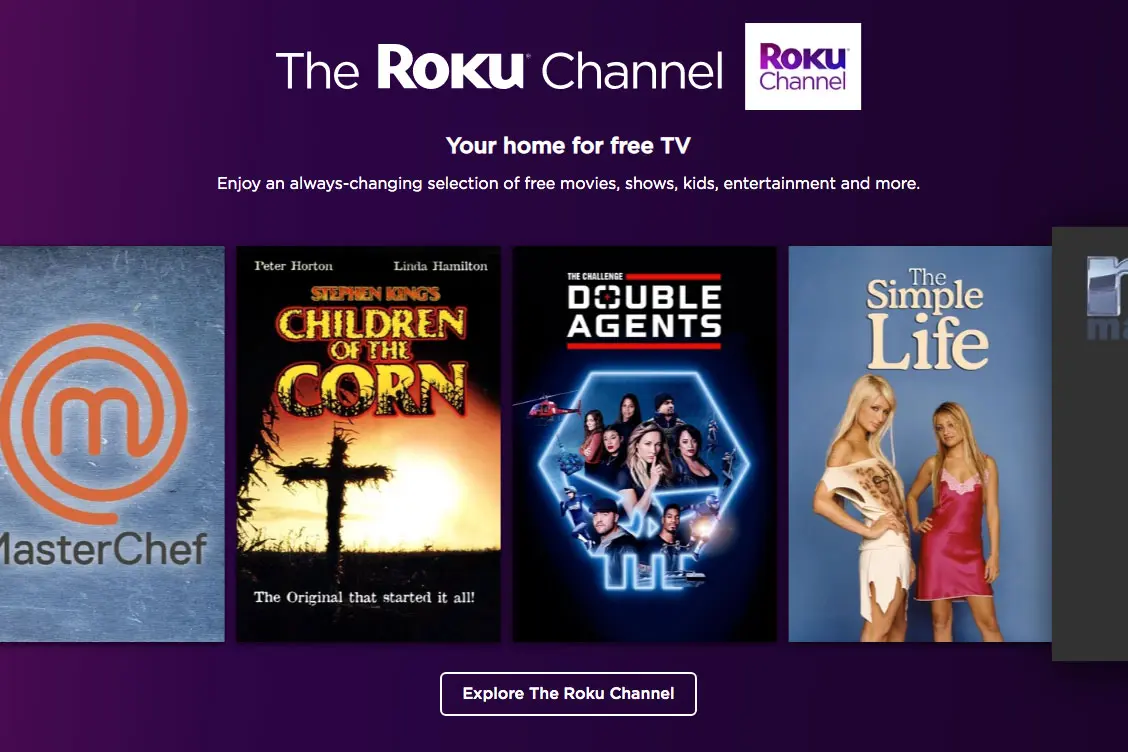Click the purple Roku Channel logo tile
1128x752 pixels.
[803, 66]
